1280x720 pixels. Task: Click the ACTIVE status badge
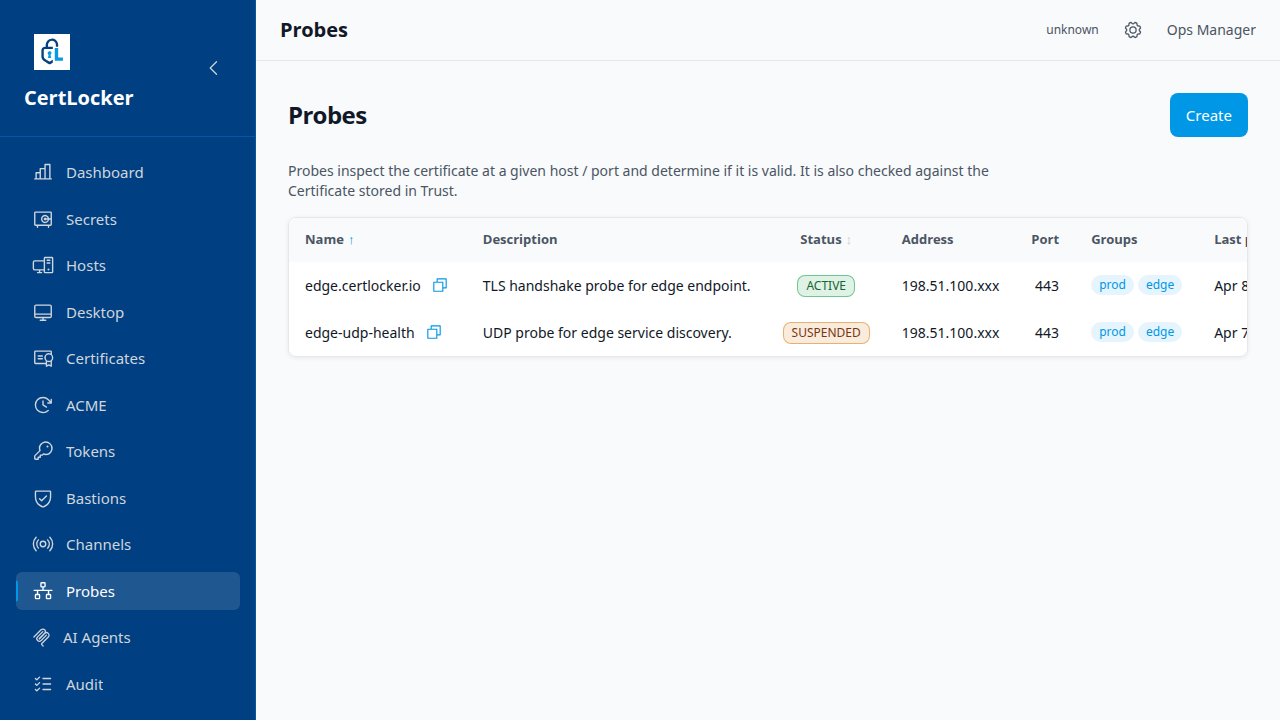click(826, 285)
